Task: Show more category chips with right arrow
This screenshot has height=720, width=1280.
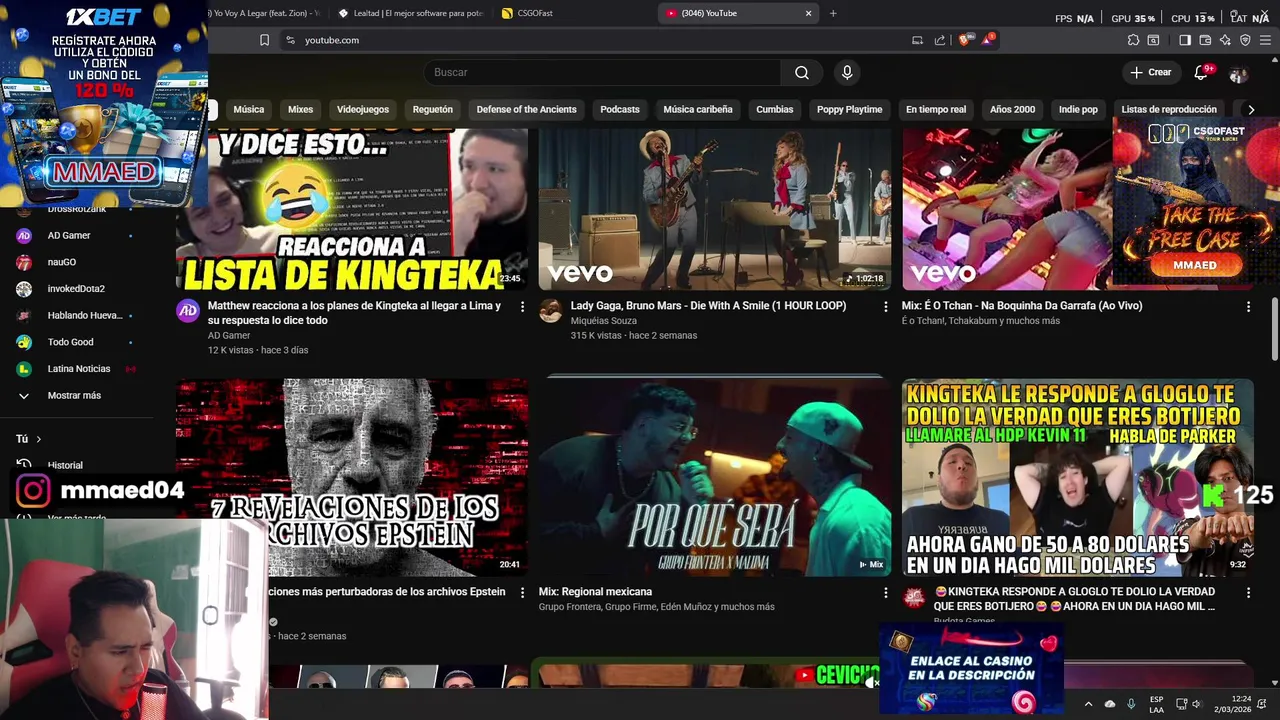Action: [1250, 109]
